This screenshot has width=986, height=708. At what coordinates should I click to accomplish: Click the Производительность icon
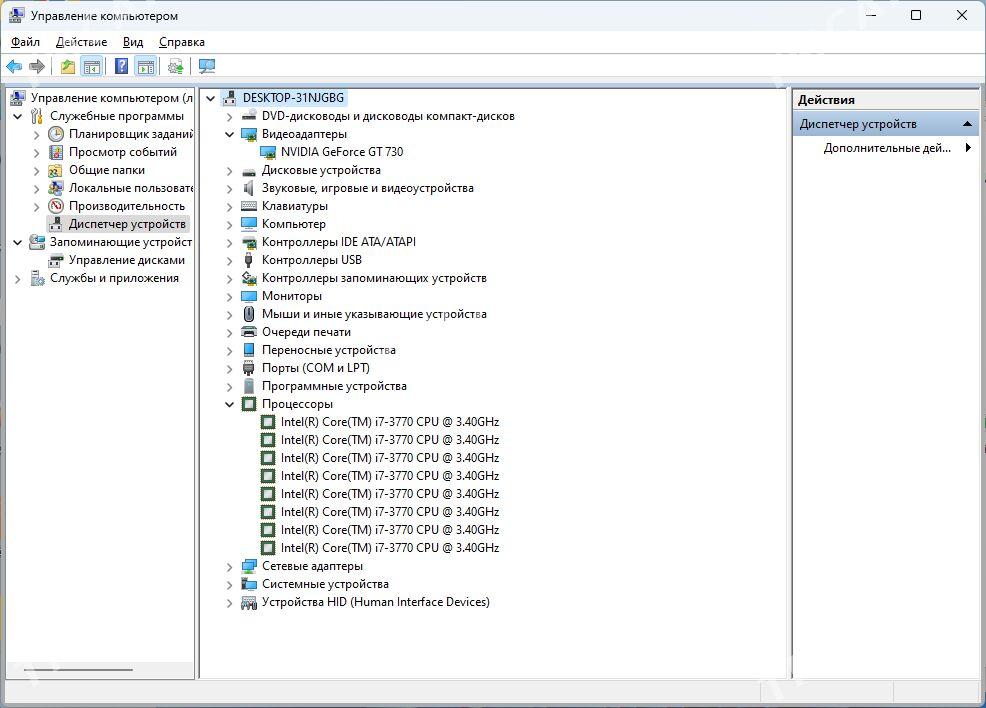56,206
